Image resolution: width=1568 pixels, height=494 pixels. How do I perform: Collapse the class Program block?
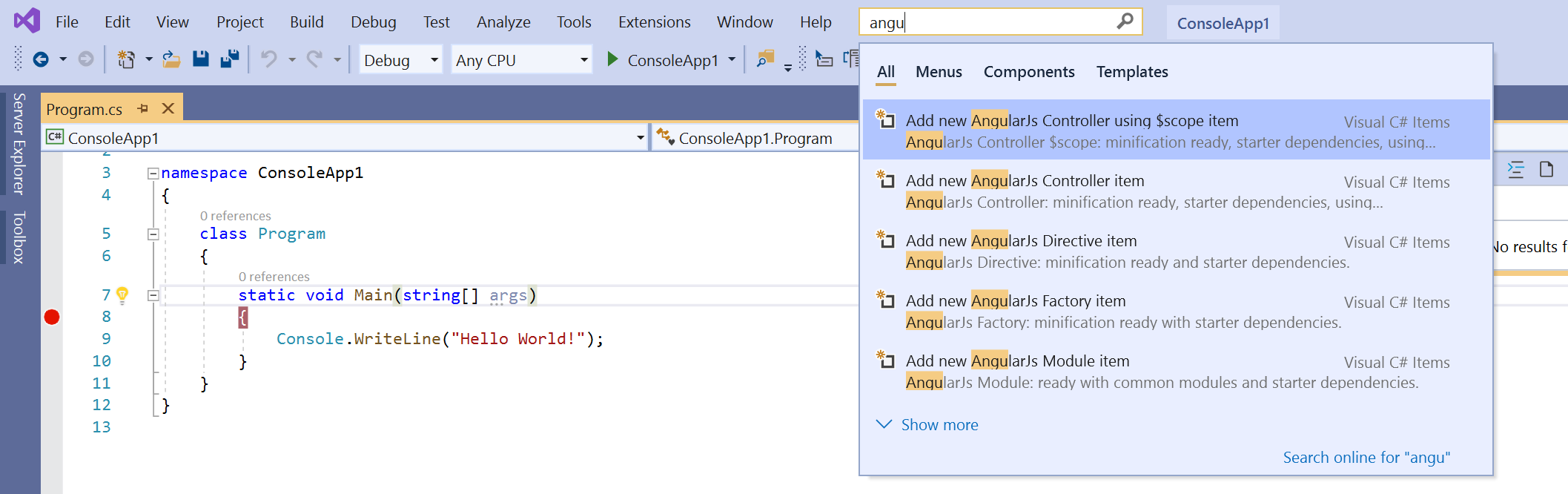coord(153,234)
